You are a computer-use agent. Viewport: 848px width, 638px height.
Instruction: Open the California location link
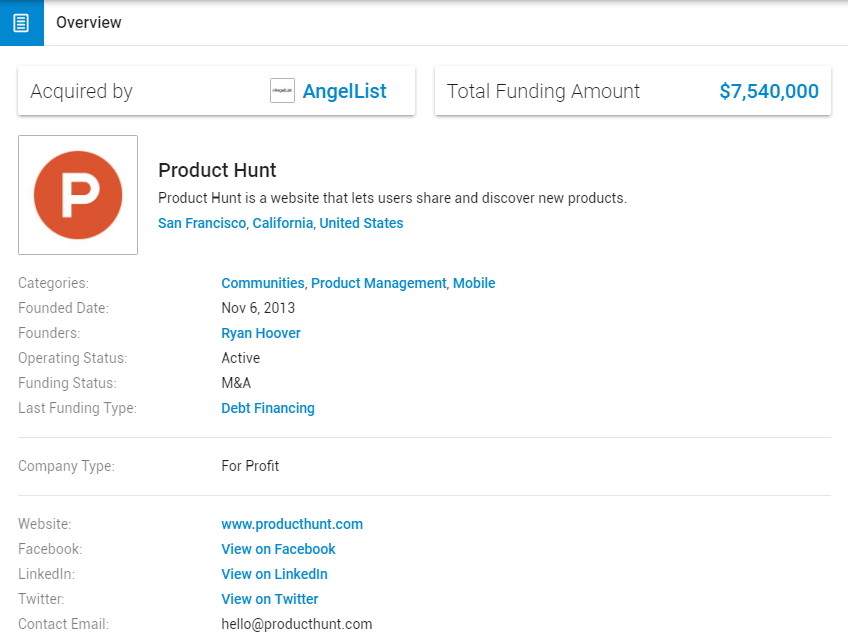282,223
